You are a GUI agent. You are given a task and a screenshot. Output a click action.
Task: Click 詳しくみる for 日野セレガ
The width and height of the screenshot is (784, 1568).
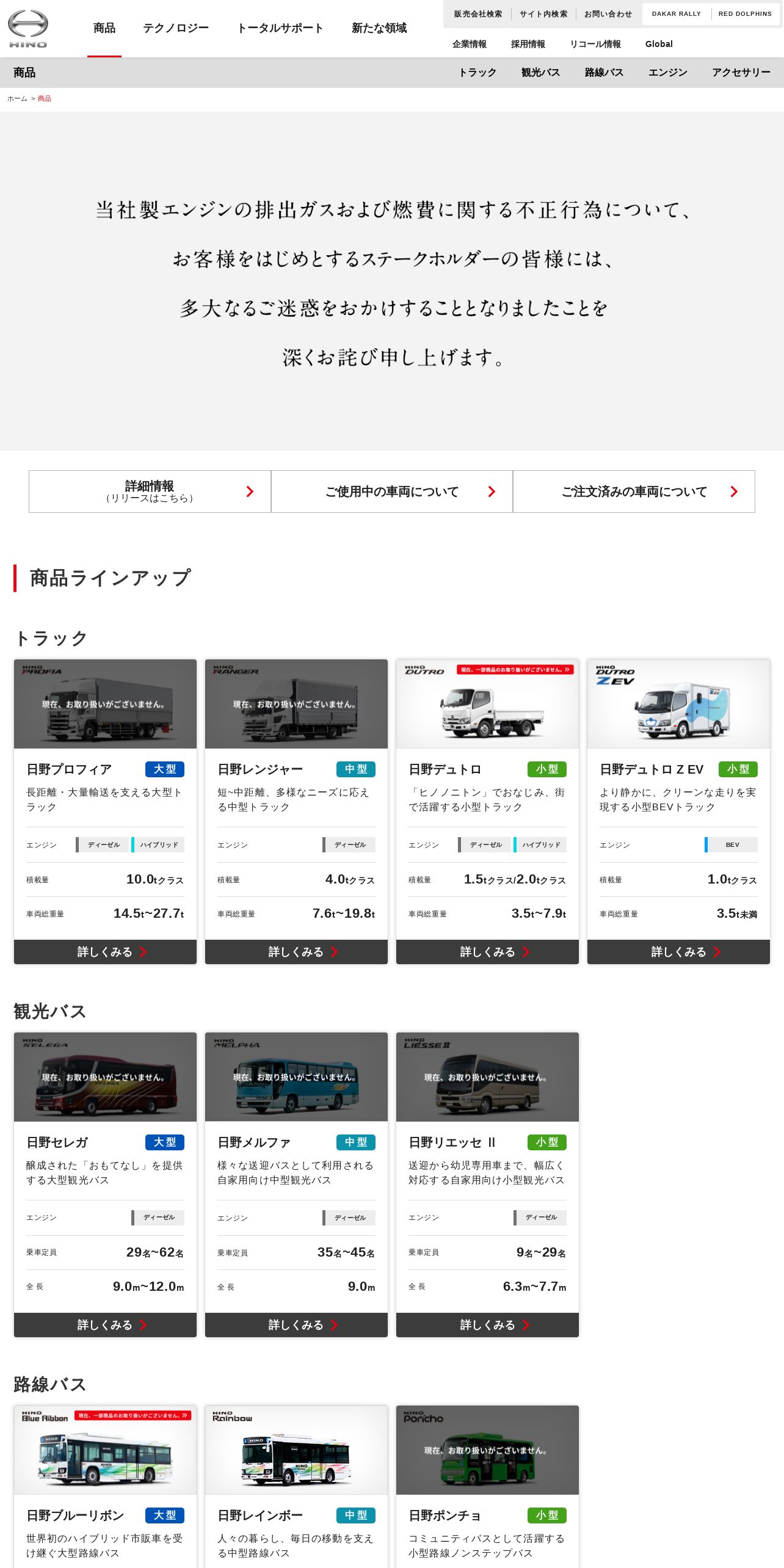click(x=105, y=1325)
